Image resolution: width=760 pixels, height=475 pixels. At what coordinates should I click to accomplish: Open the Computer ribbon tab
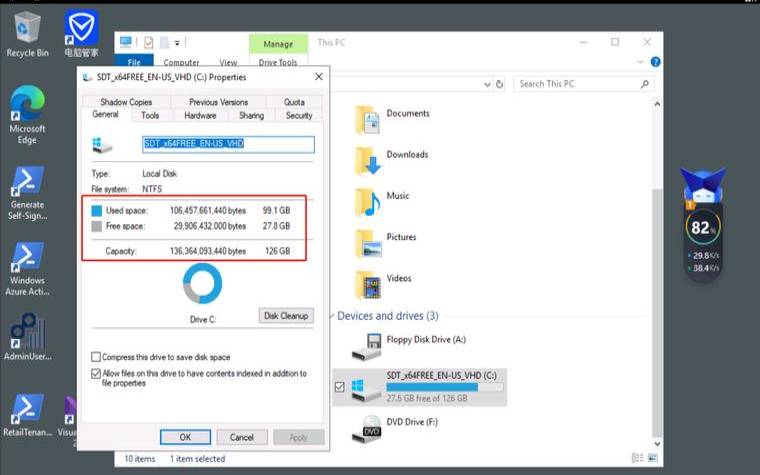click(x=181, y=62)
